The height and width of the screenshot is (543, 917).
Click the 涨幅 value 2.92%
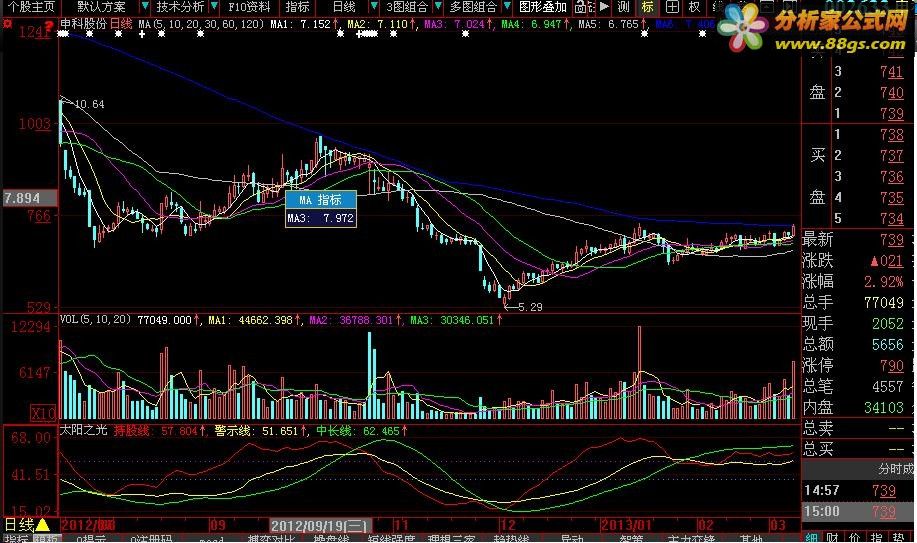[x=883, y=281]
